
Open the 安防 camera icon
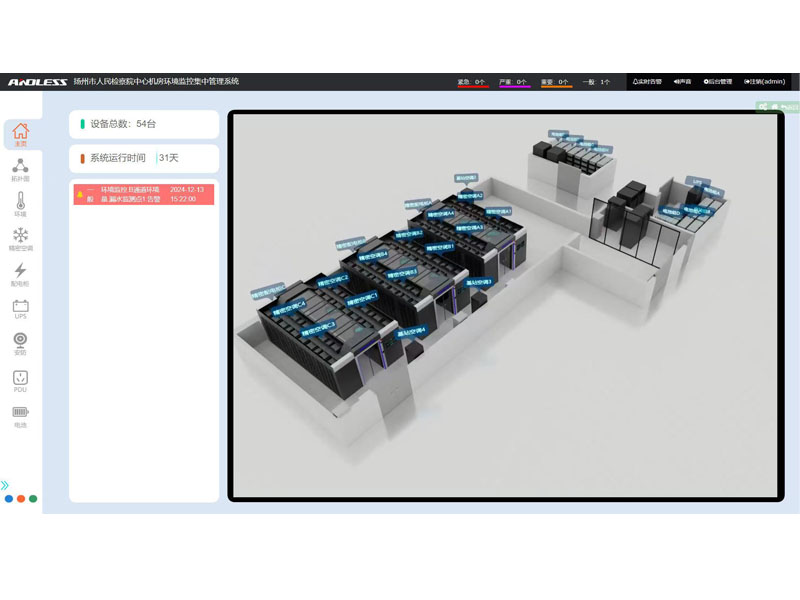pos(20,343)
